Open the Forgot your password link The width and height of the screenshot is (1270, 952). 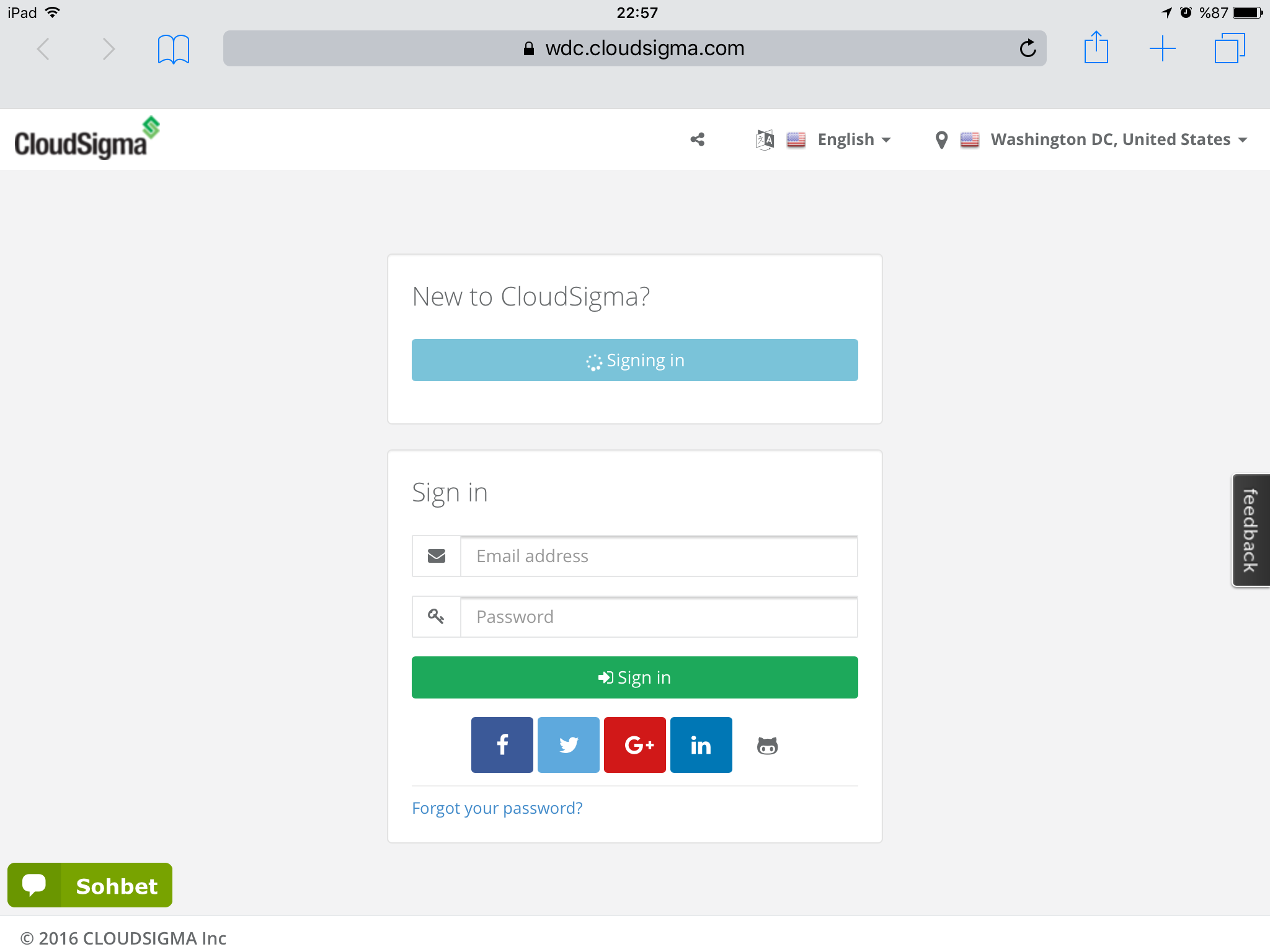click(x=497, y=808)
